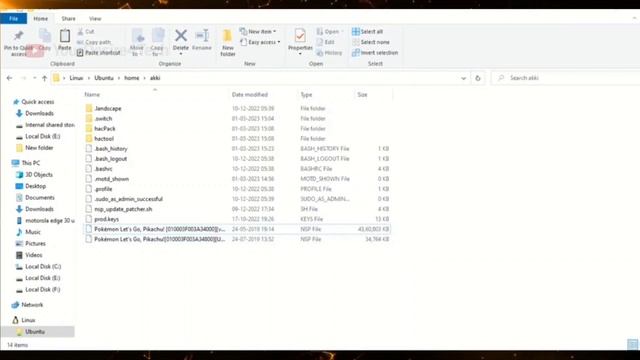The width and height of the screenshot is (640, 360).
Task: Sort by Size column header
Action: tap(362, 95)
